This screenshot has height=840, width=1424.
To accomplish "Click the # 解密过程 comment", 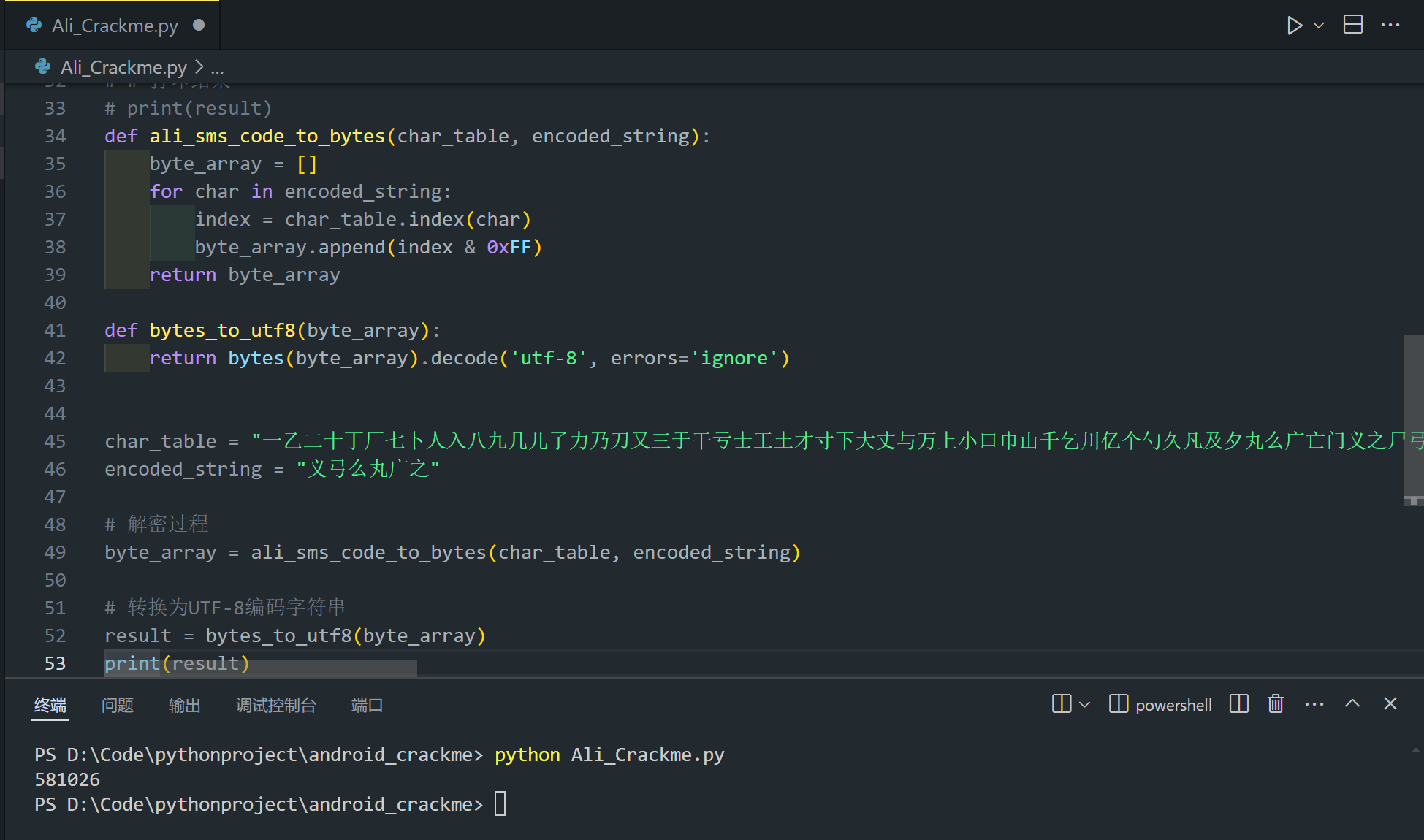I will [x=156, y=524].
